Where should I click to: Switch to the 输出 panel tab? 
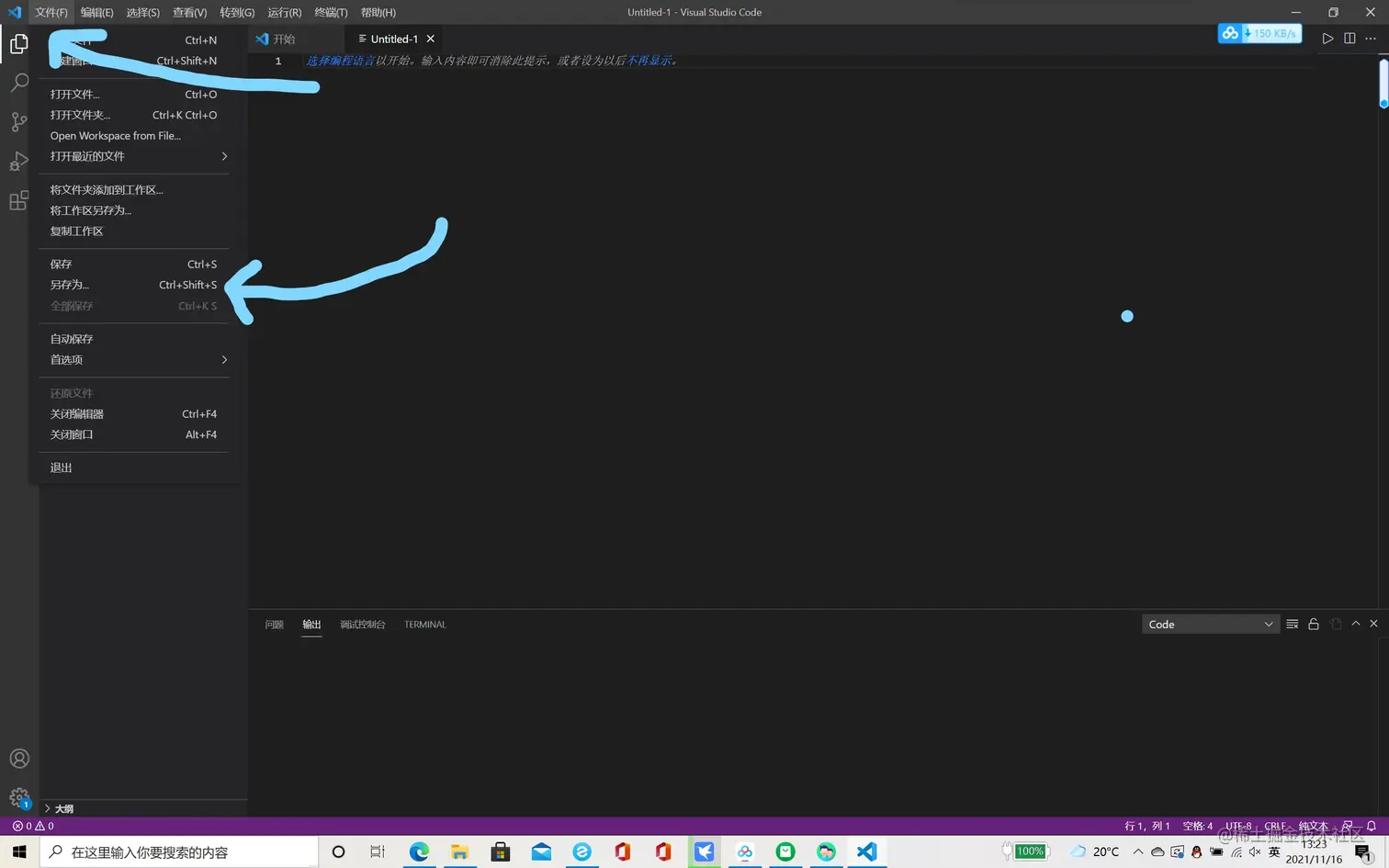(312, 625)
